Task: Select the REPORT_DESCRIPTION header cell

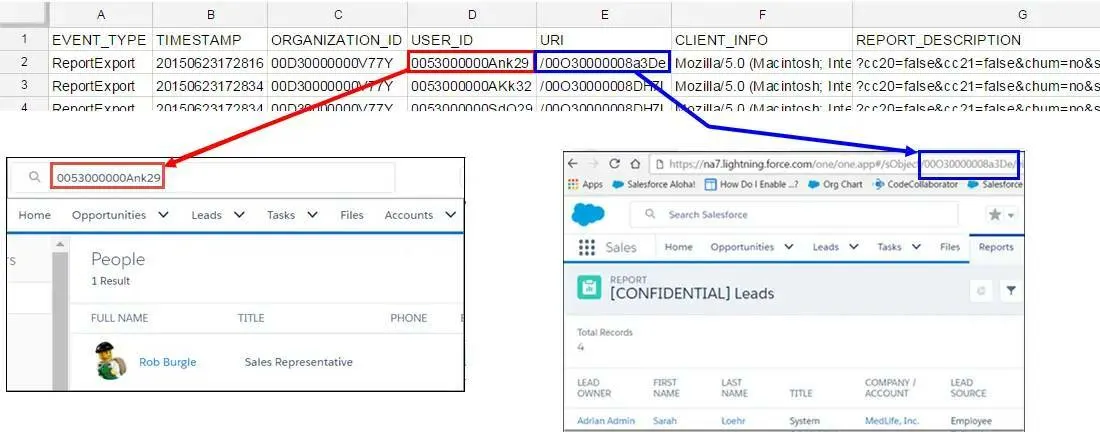Action: pyautogui.click(x=977, y=39)
